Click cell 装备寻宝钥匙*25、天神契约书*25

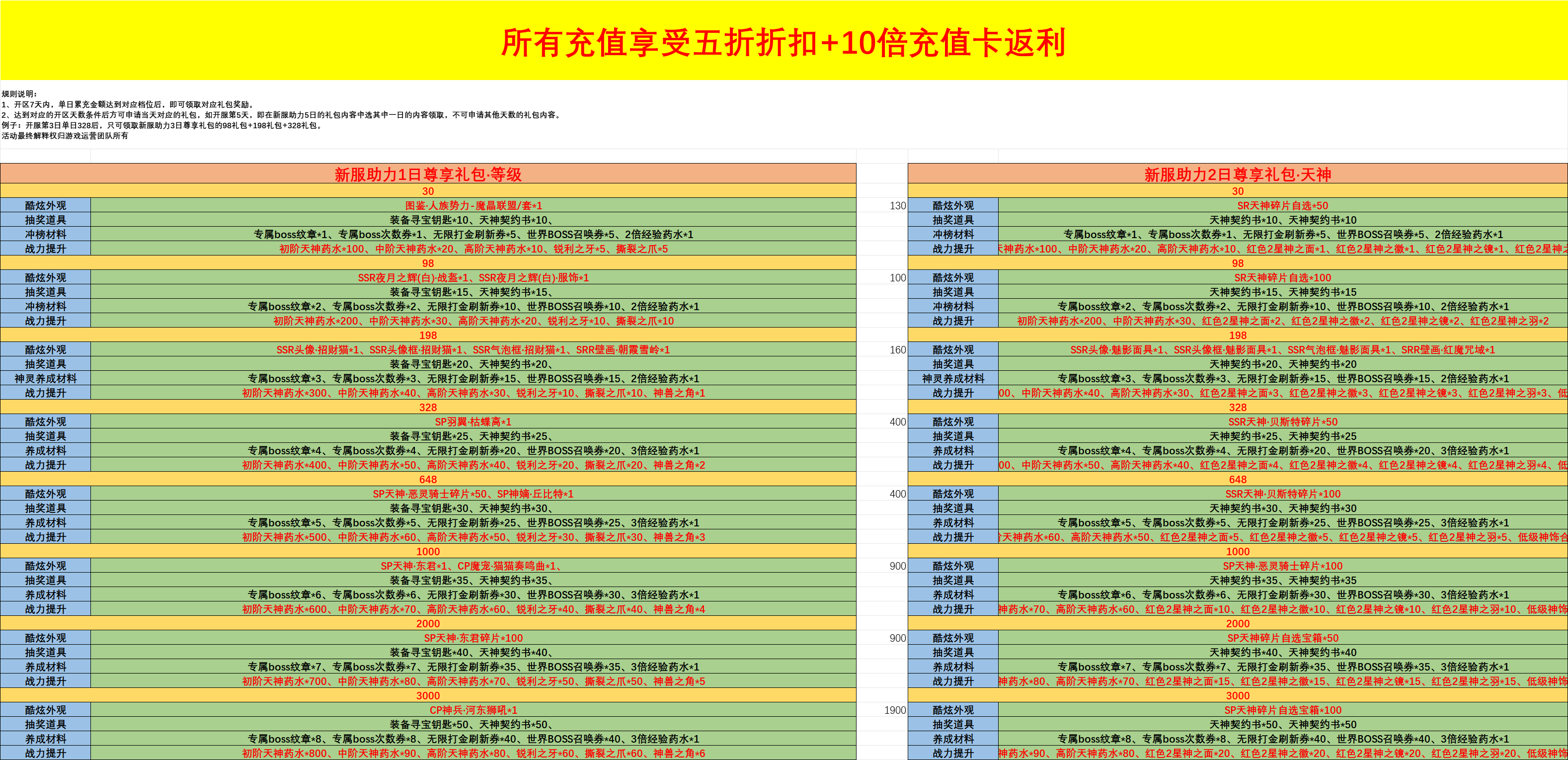coord(473,436)
